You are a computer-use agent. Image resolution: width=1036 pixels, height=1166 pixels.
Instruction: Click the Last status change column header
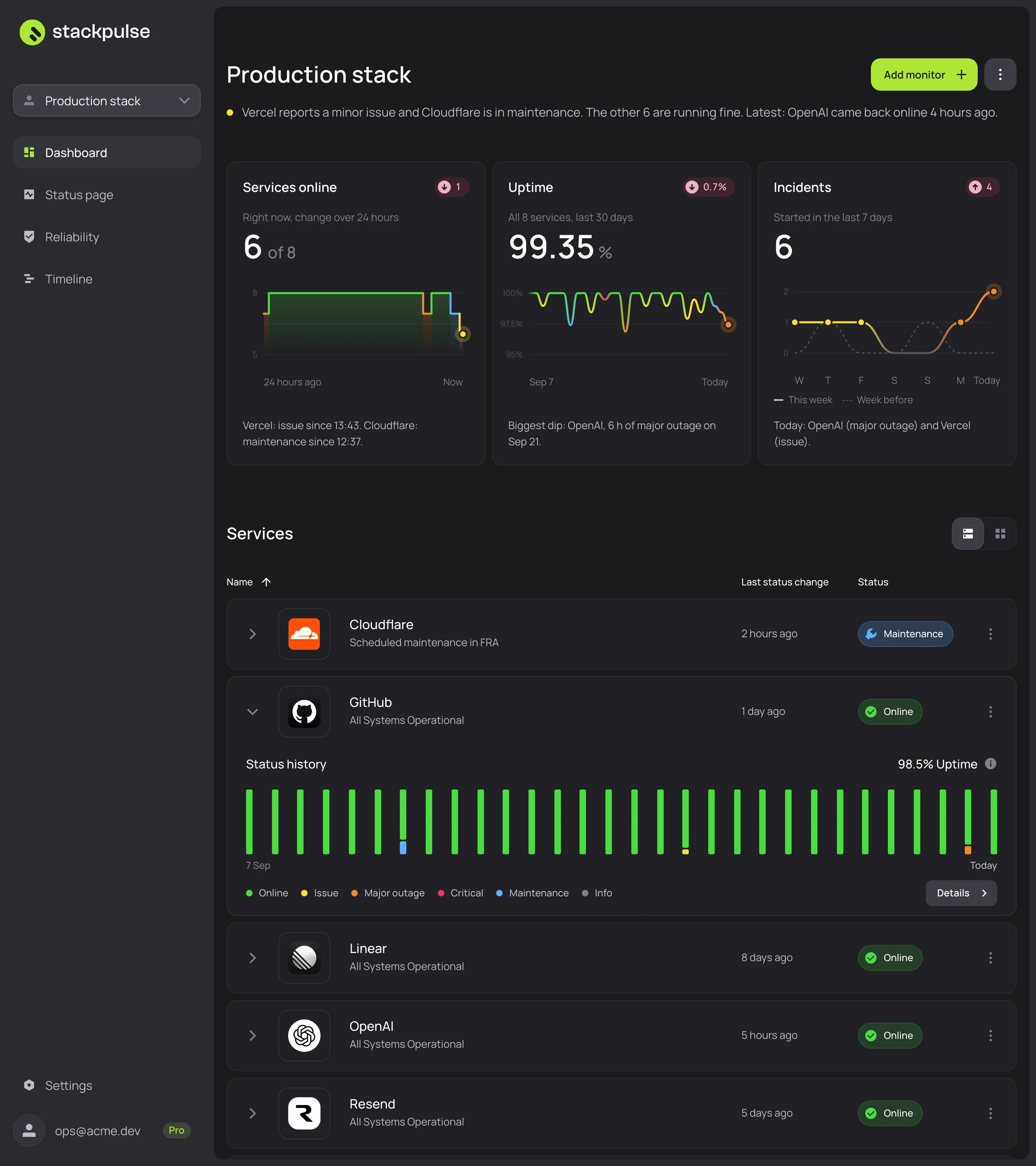coord(785,582)
